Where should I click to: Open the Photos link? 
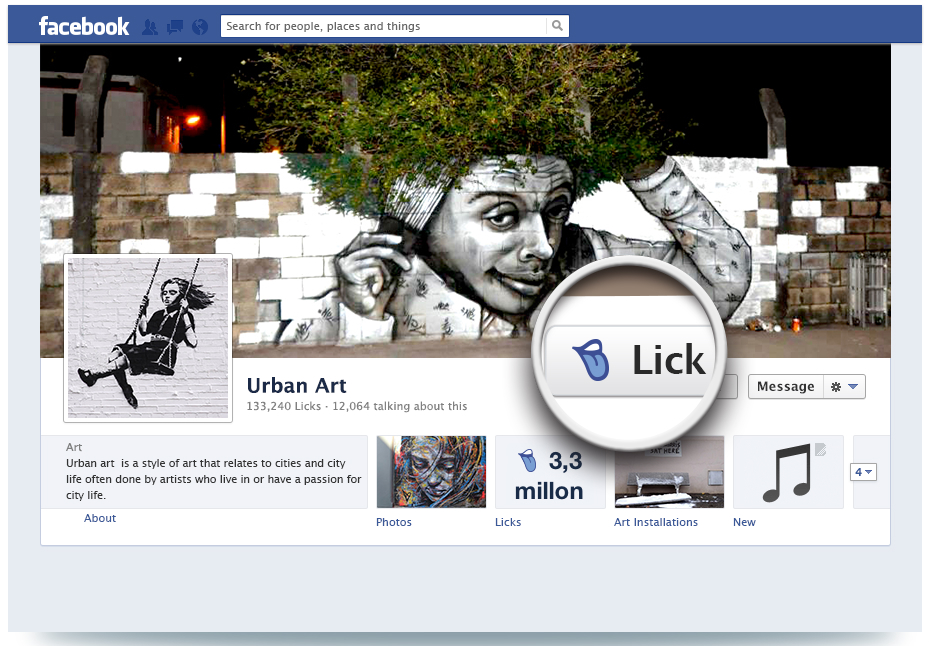pos(394,522)
